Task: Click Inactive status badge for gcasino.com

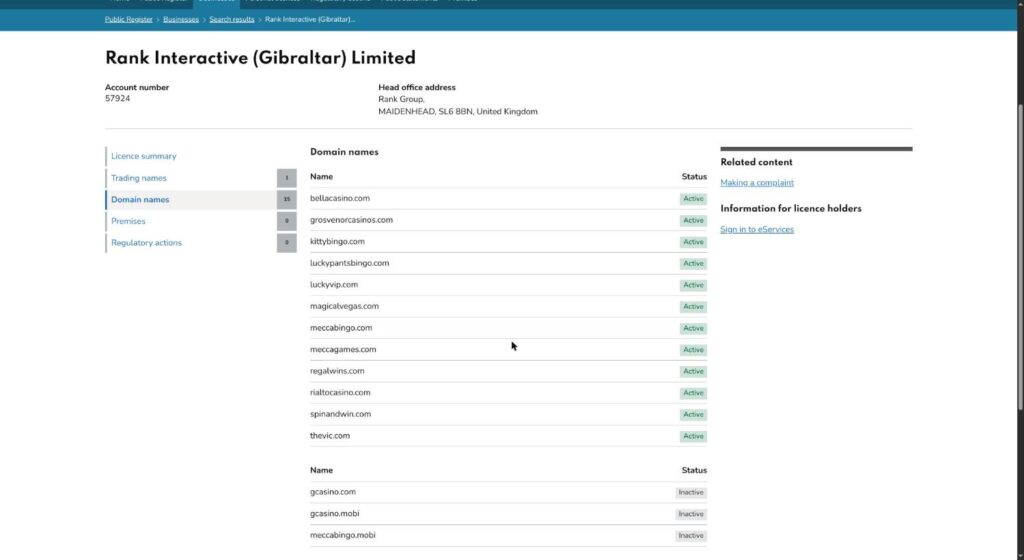Action: [691, 493]
